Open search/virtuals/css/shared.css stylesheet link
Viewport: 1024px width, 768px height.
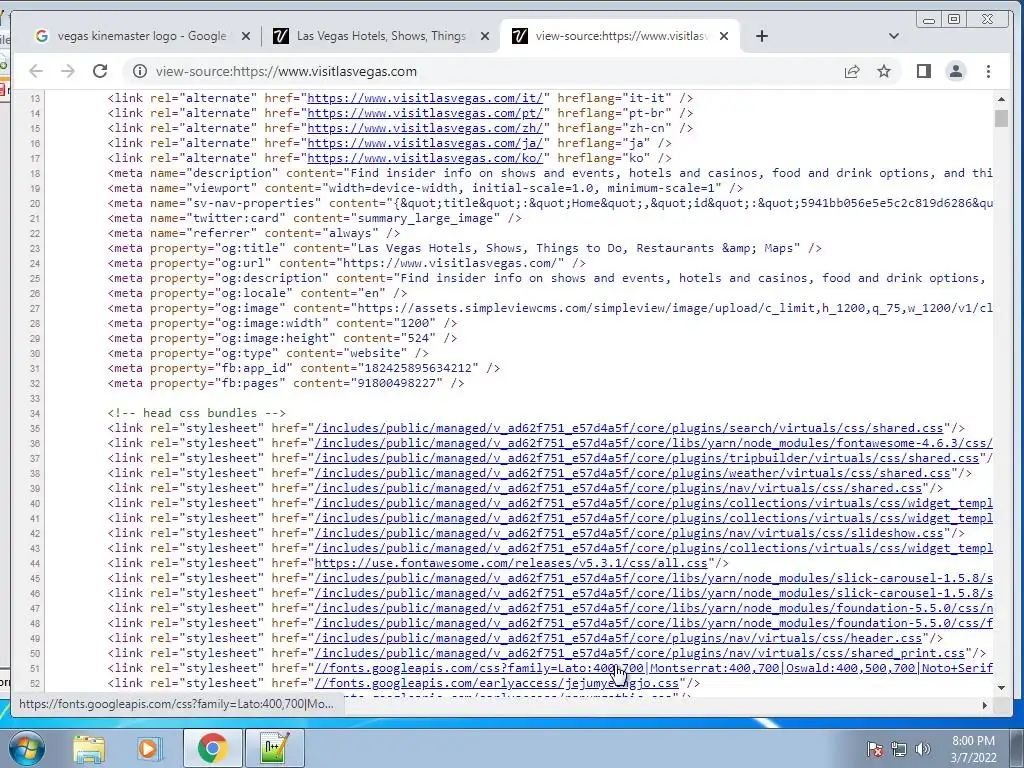point(629,428)
